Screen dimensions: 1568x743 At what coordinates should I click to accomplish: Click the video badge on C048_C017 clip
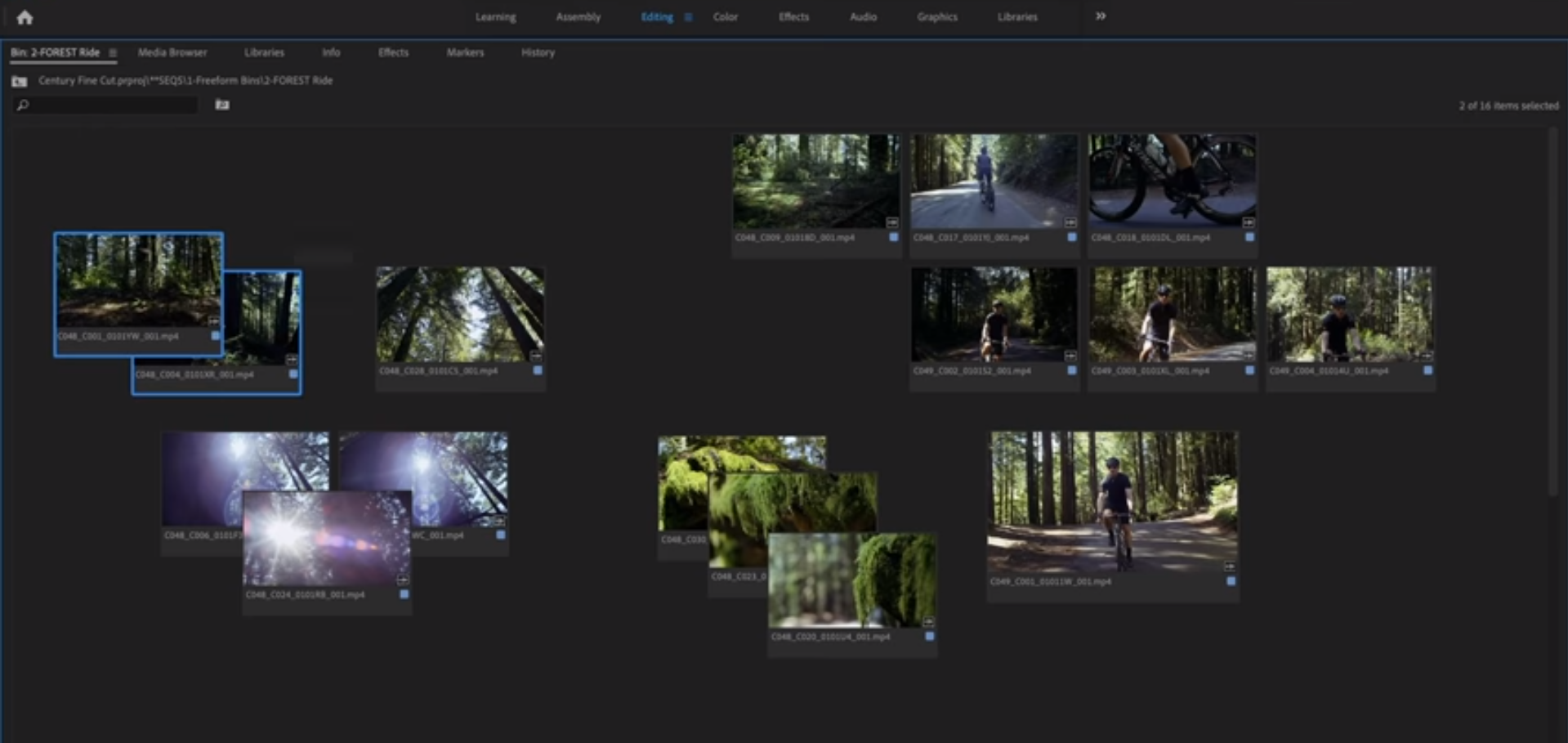tap(1070, 222)
